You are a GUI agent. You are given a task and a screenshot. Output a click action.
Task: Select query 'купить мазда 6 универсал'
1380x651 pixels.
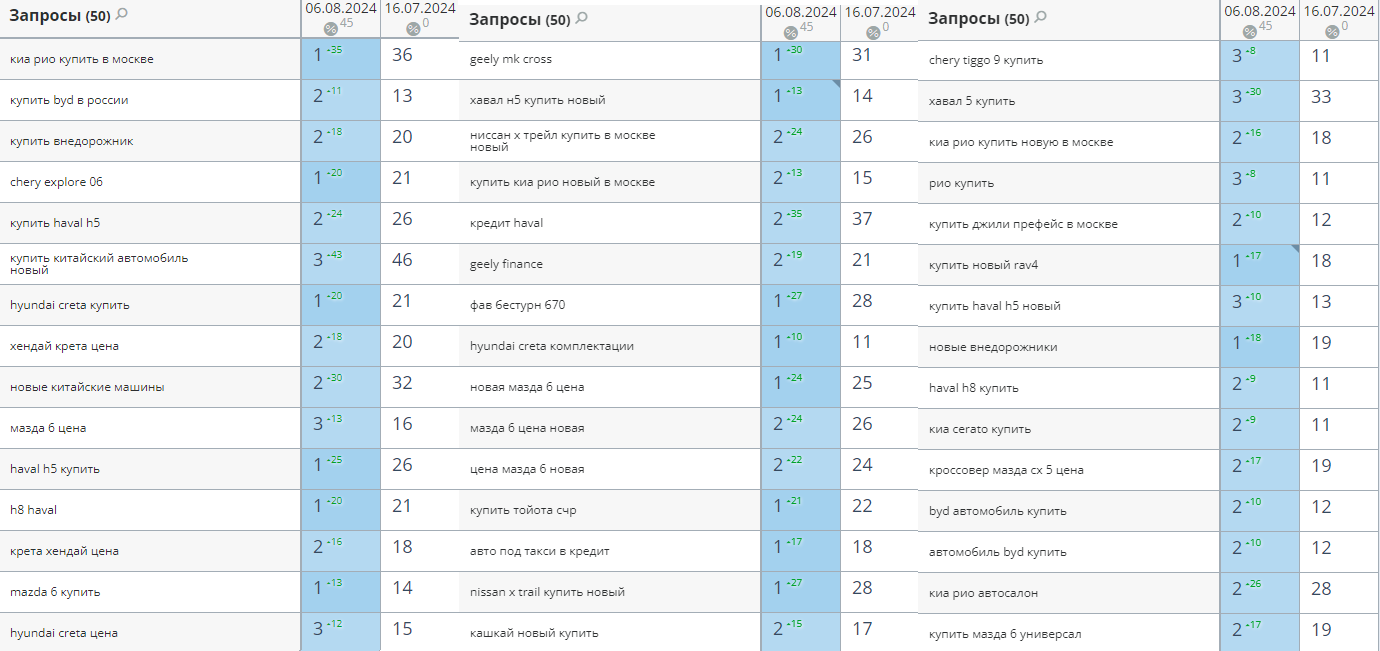click(1005, 634)
